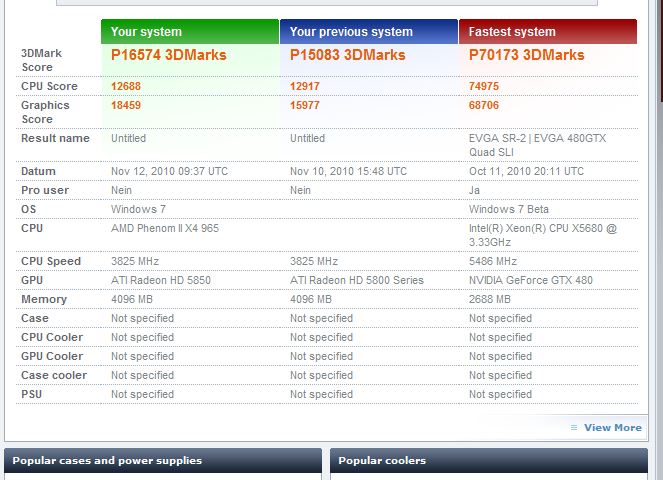Click the 5486 MHz CPU speed value

pos(493,261)
